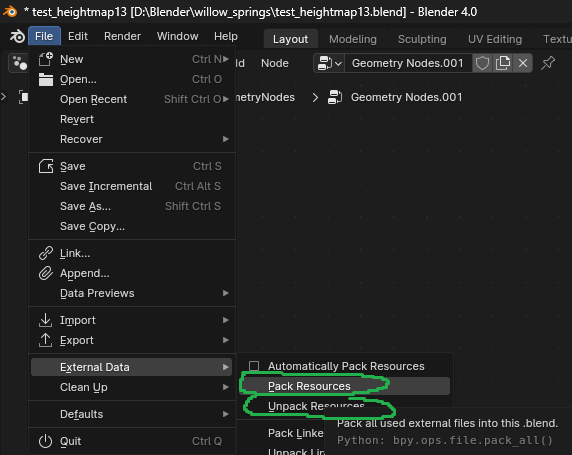The width and height of the screenshot is (572, 455).
Task: Expand the Clean Up submenu
Action: [x=132, y=387]
